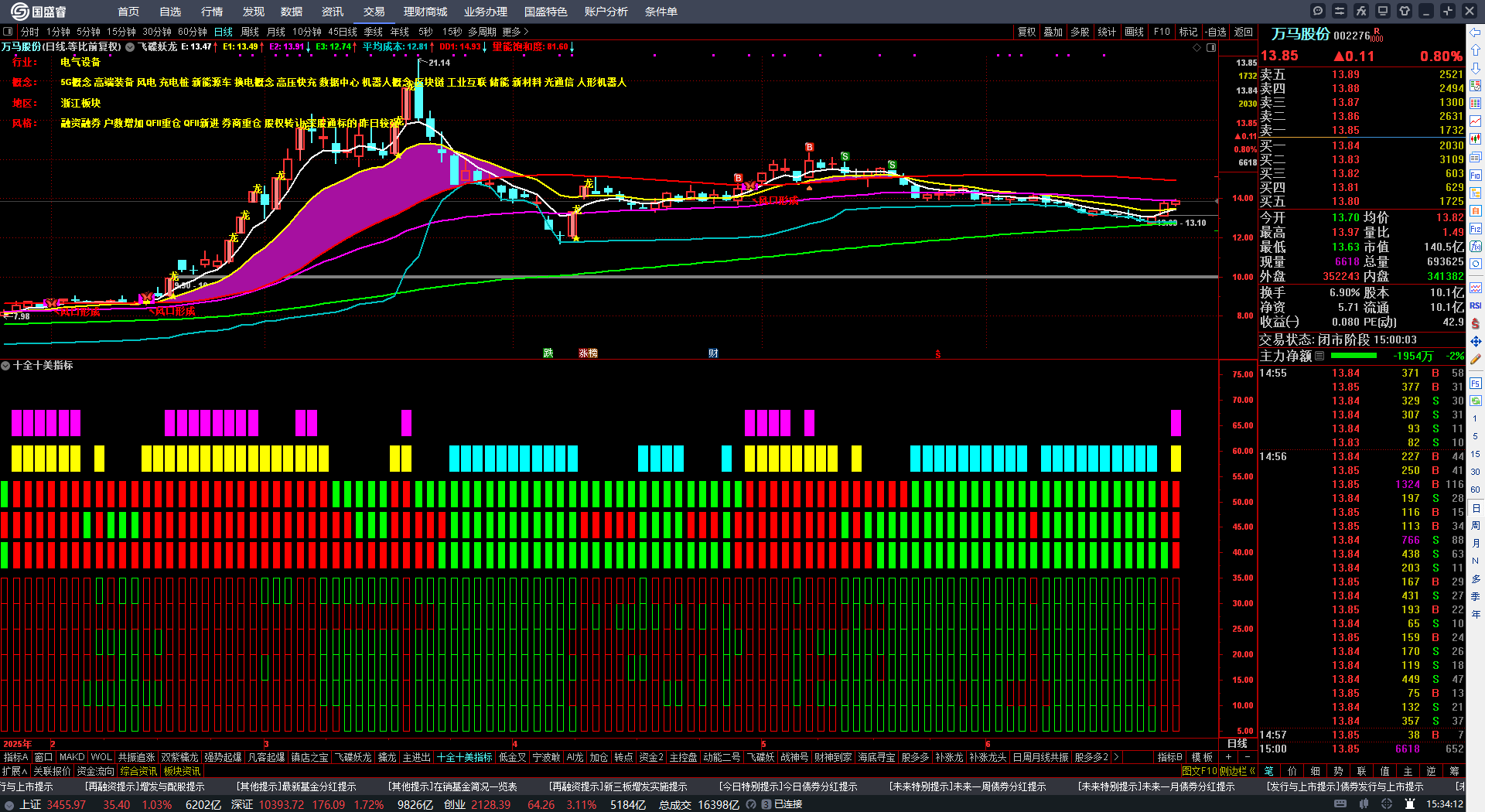1485x812 pixels.
Task: Switch chart period to 分时
Action: [x=30, y=32]
